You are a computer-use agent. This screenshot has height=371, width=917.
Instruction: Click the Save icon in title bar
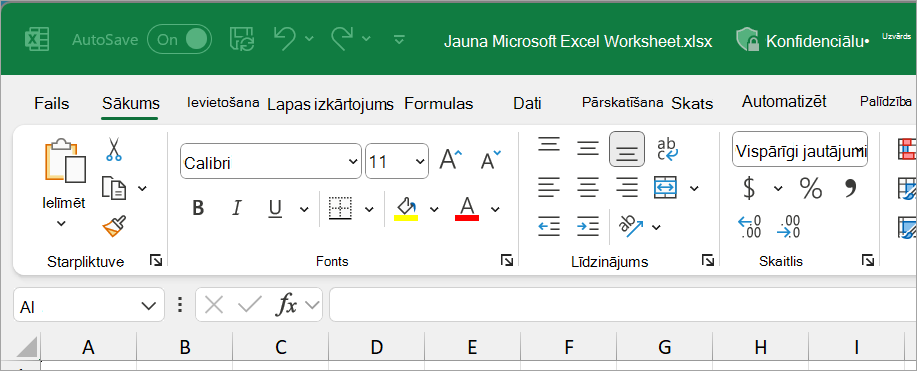click(242, 39)
